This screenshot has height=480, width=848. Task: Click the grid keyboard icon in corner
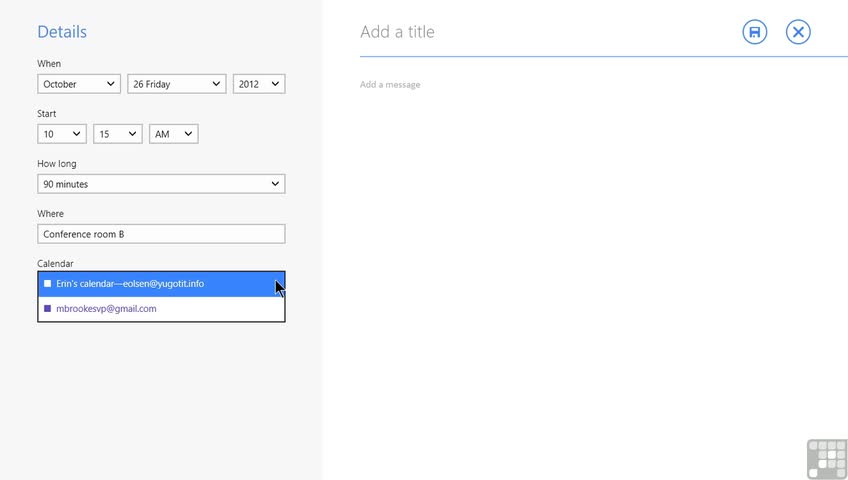click(827, 459)
